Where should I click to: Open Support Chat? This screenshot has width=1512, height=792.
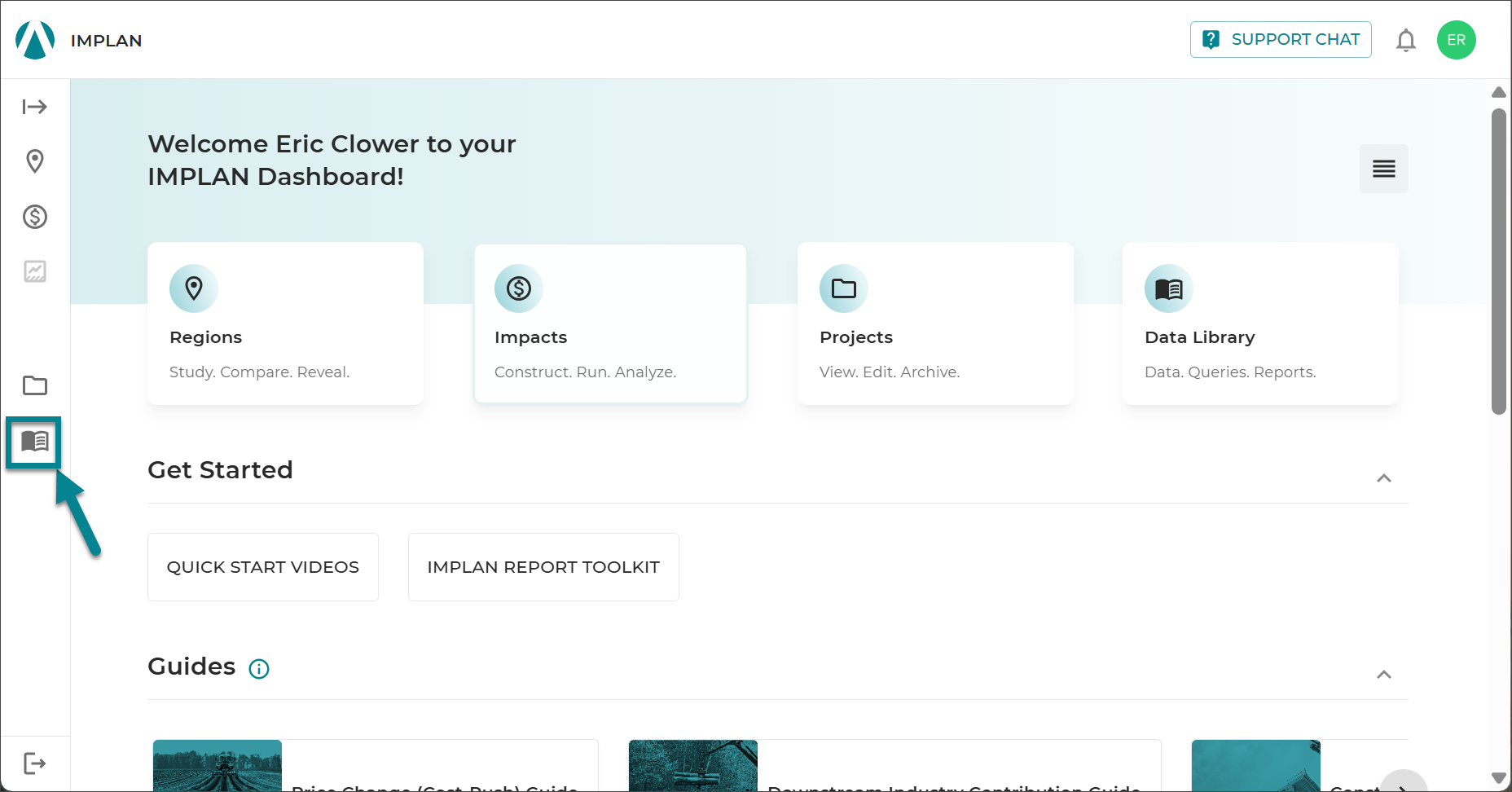(1281, 39)
